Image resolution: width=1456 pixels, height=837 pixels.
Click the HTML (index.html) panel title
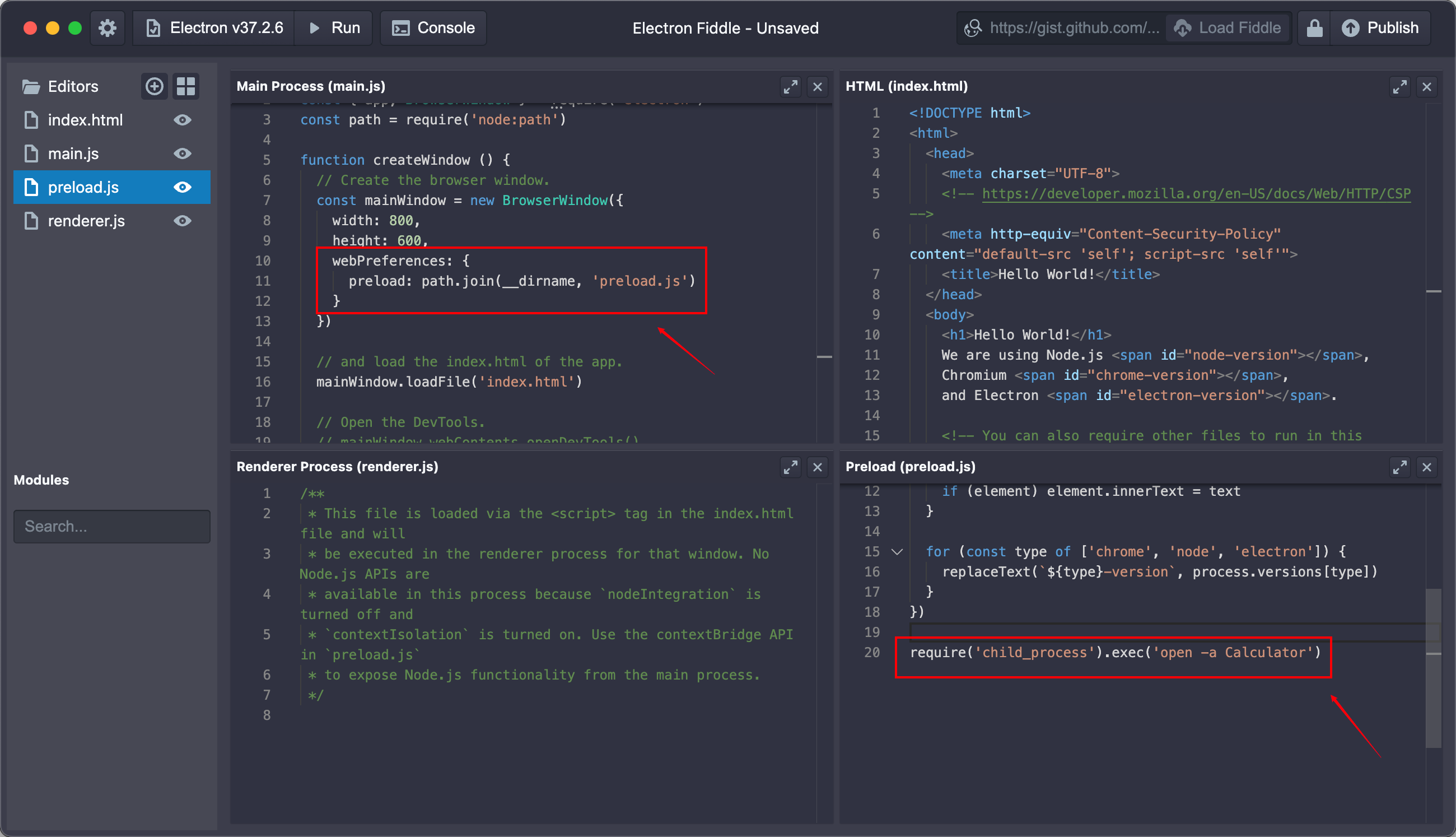tap(907, 86)
